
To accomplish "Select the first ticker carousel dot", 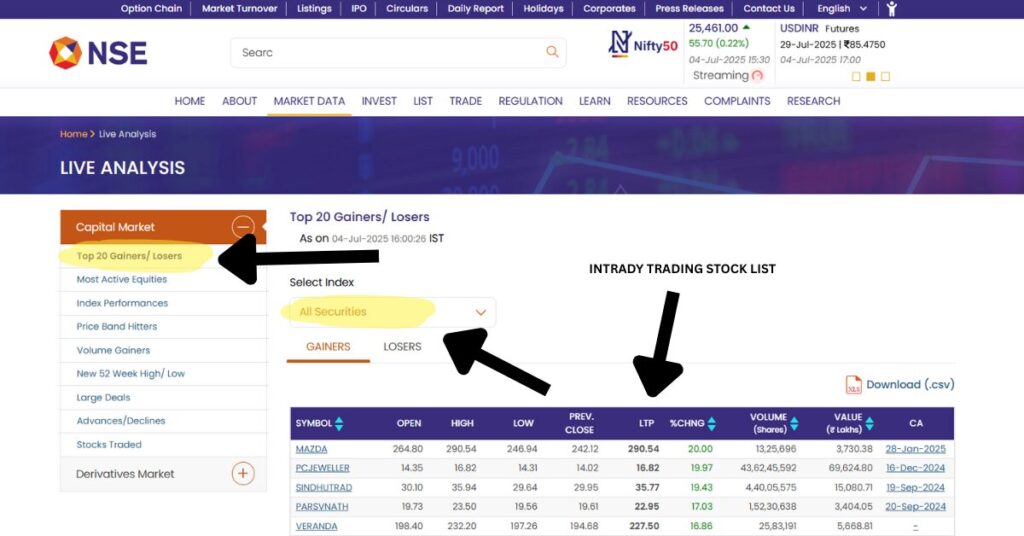I will pos(856,76).
